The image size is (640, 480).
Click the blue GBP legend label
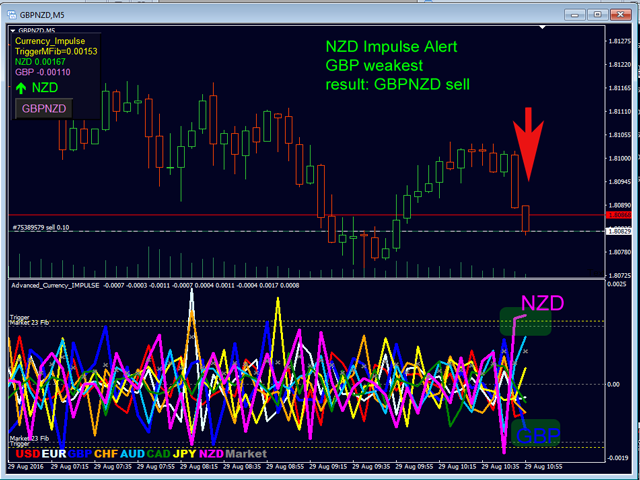click(x=80, y=454)
